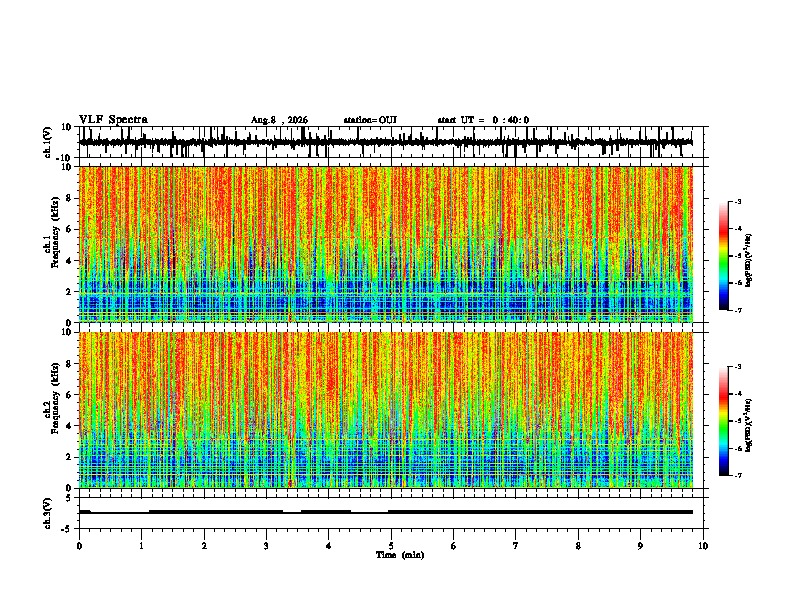Click time axis tick label "4"

click(x=329, y=546)
